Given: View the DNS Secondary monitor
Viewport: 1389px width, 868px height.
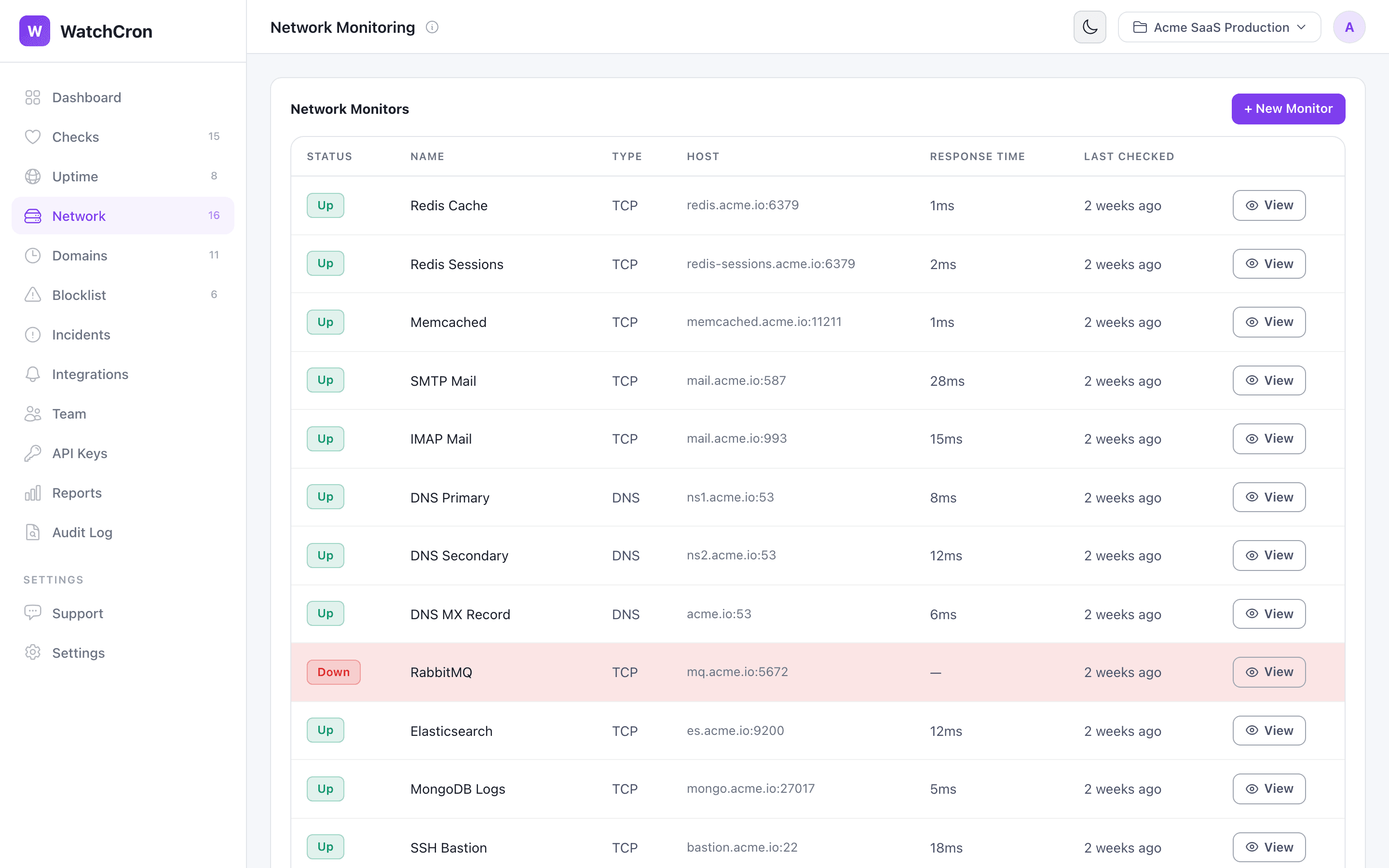Looking at the screenshot, I should point(1269,556).
